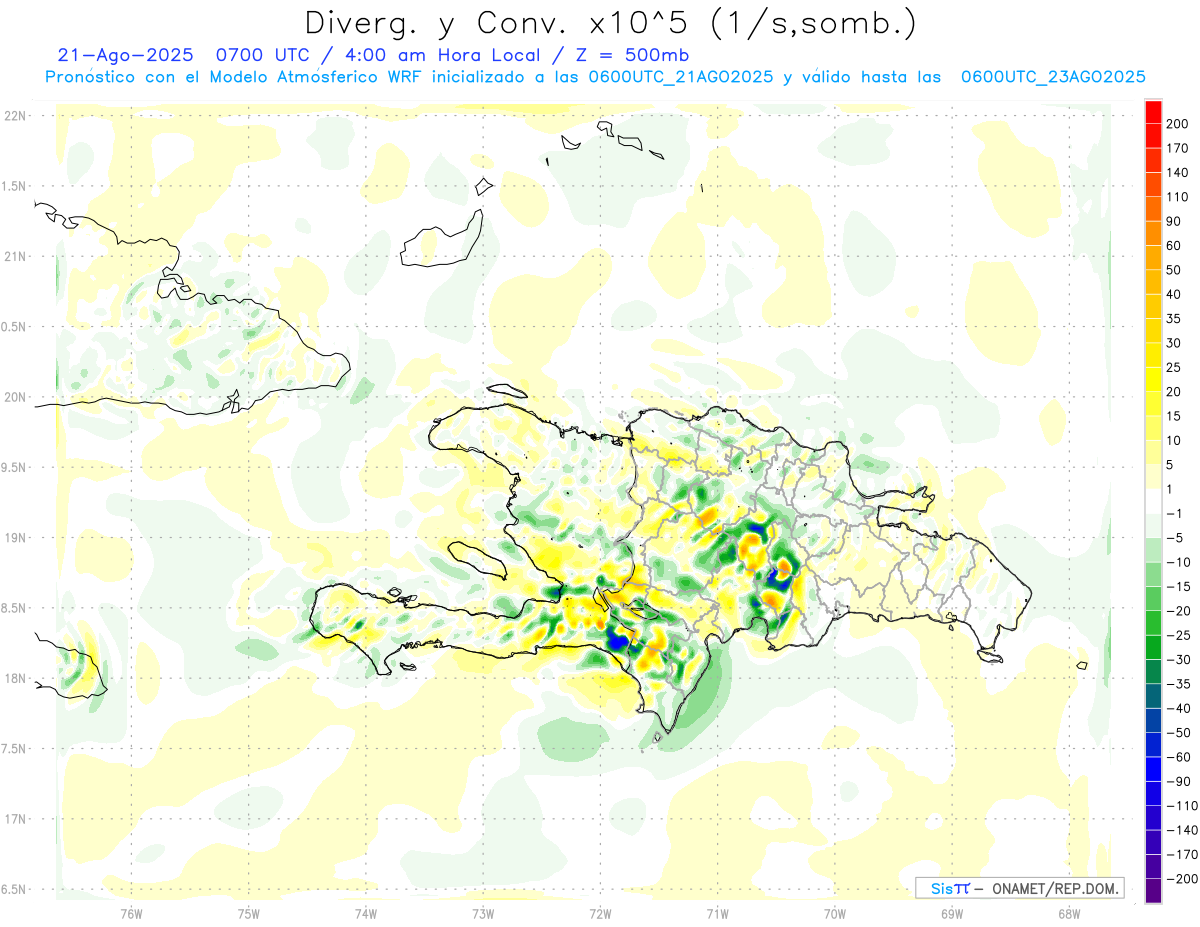Click the positive legend value 40
Viewport: 1200px width, 927px height.
1174,294
